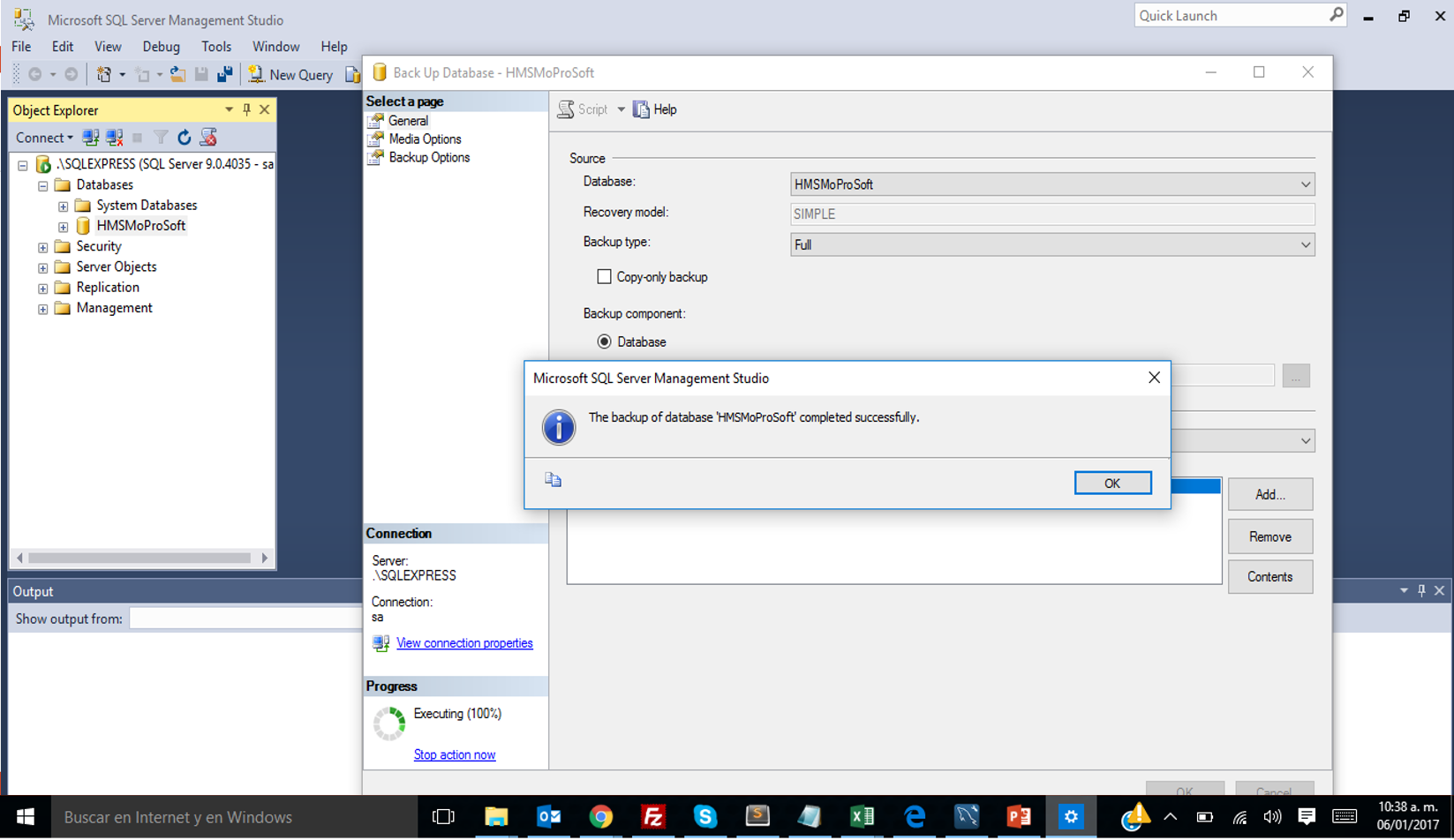
Task: Click the Script button in backup window
Action: pyautogui.click(x=583, y=109)
